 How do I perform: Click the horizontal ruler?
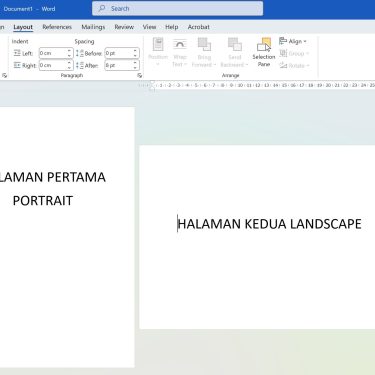point(257,85)
